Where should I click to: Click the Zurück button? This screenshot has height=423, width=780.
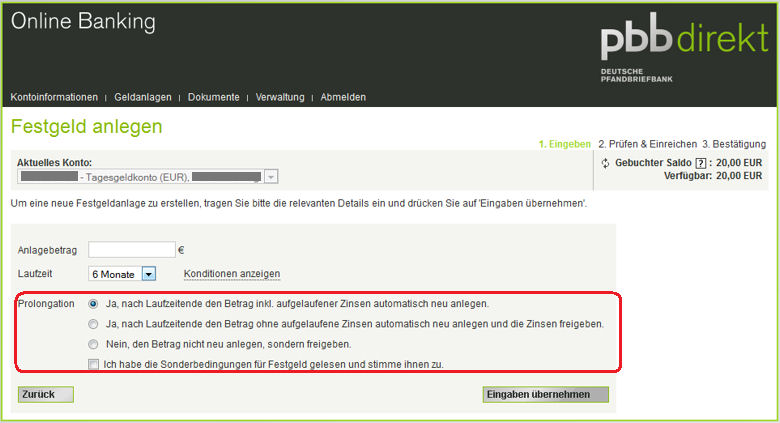[46, 394]
